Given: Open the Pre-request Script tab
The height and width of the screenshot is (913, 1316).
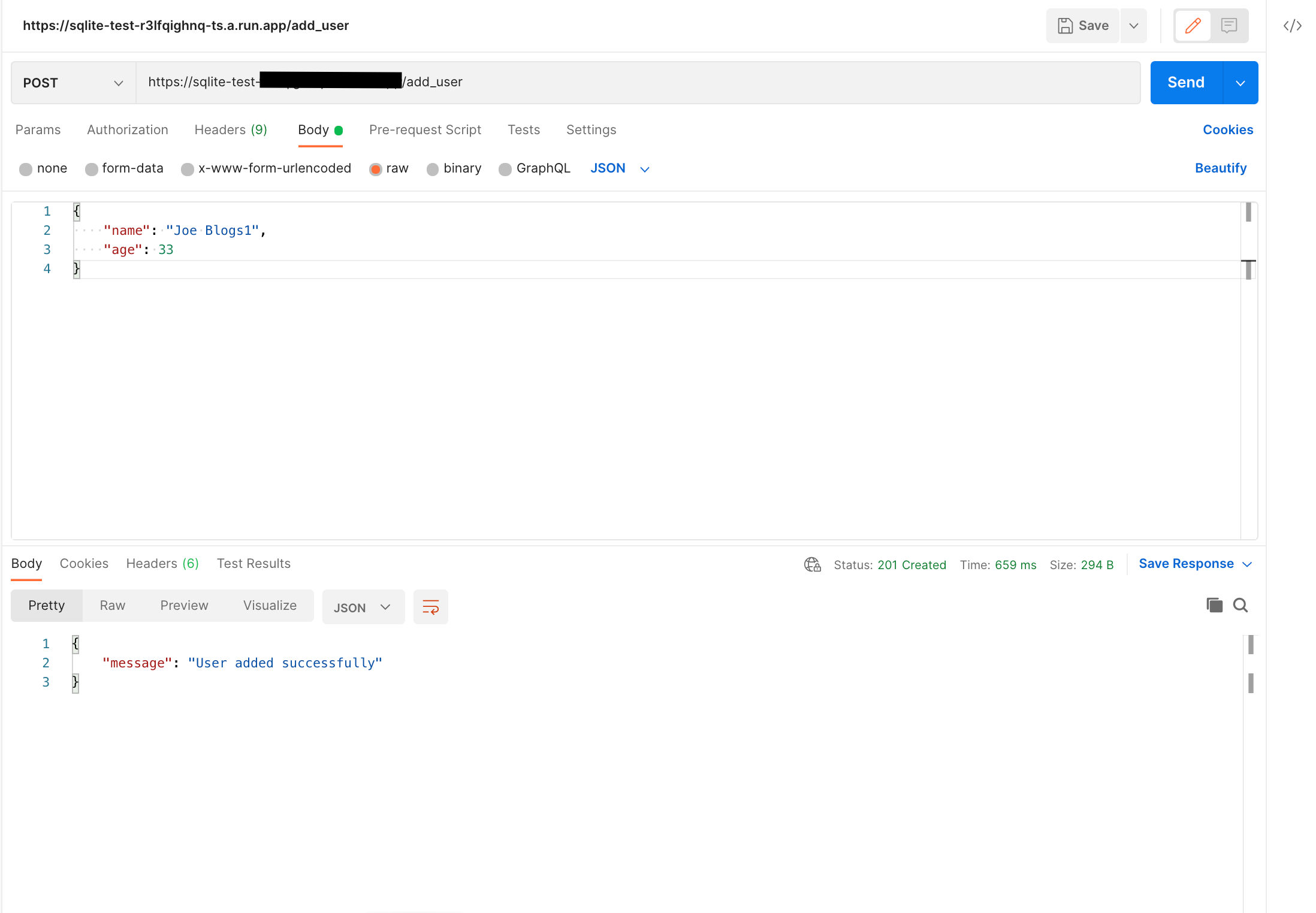Looking at the screenshot, I should click(425, 130).
